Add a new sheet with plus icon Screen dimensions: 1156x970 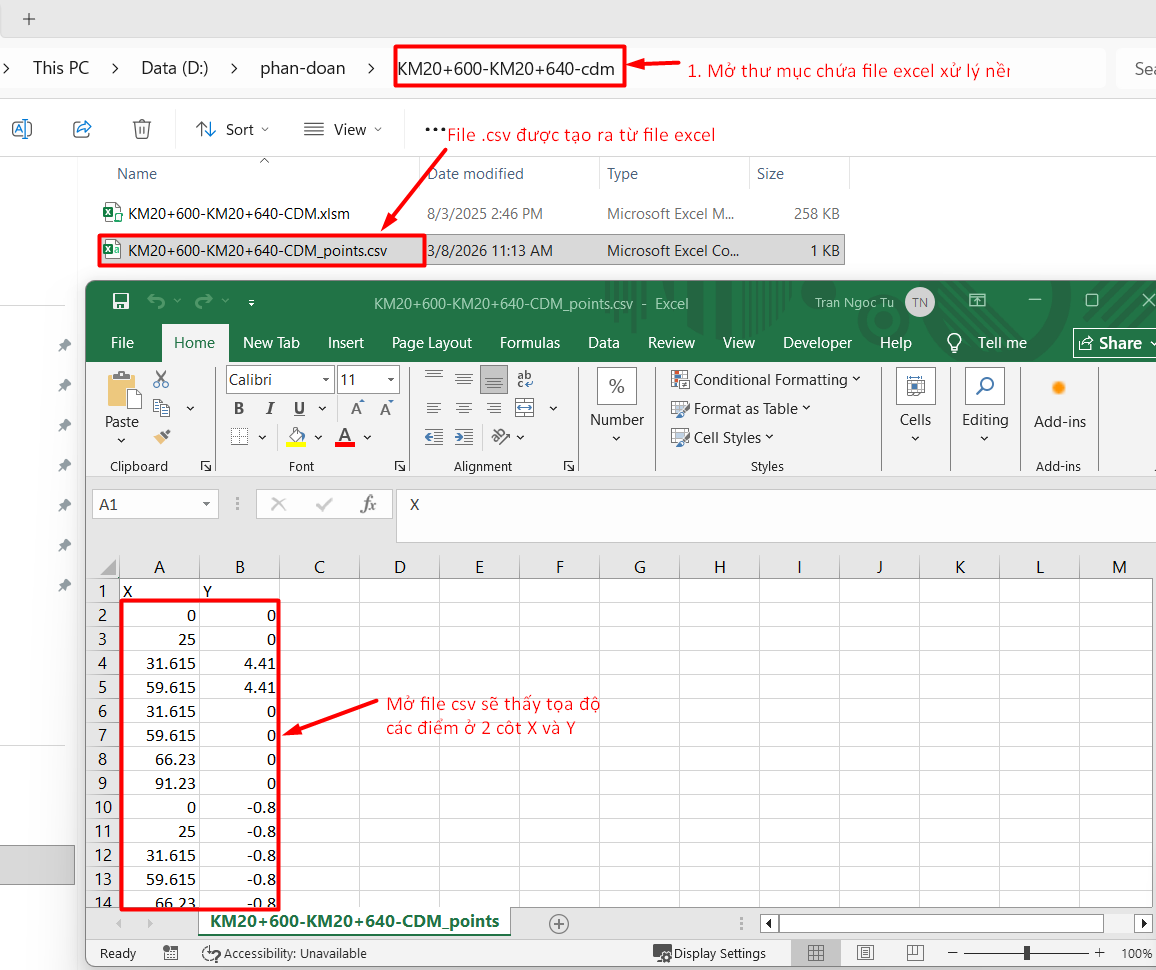click(559, 923)
